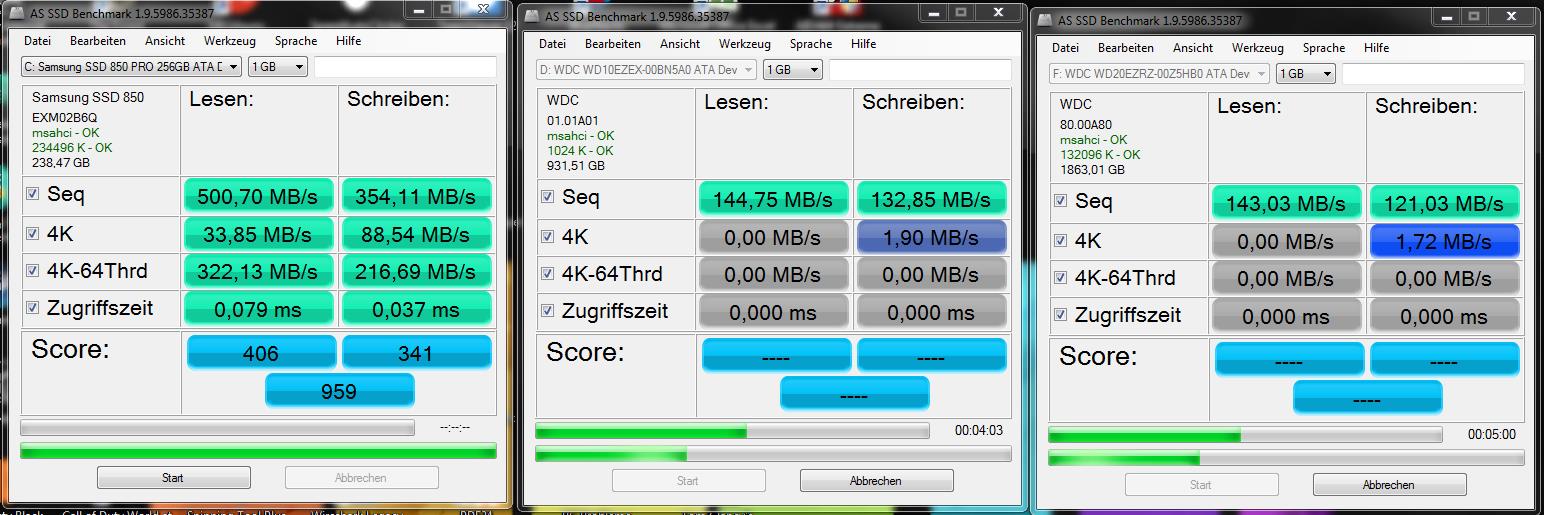Click the greyed Abbrechen button in Samsung window

(361, 478)
